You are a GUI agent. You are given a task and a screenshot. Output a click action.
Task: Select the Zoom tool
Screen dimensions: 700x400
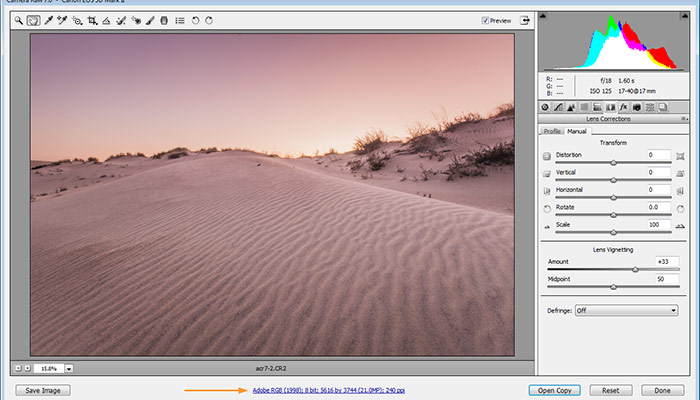(x=18, y=21)
